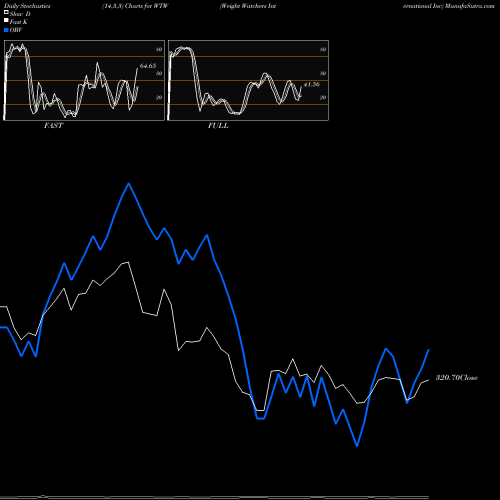Image resolution: width=500 pixels, height=500 pixels.
Task: Click the 41.56 value in FULL chart
Action: pos(312,85)
